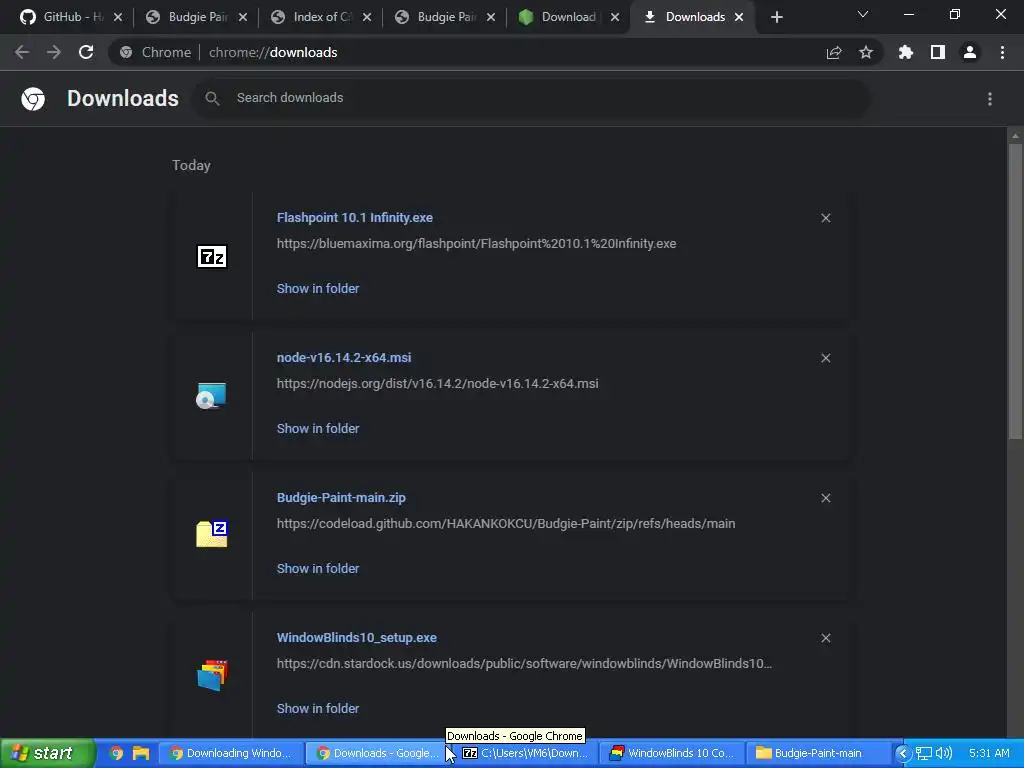Switch to WindowBlinds 10 Co... taskbar window
1024x768 pixels.
pos(673,753)
